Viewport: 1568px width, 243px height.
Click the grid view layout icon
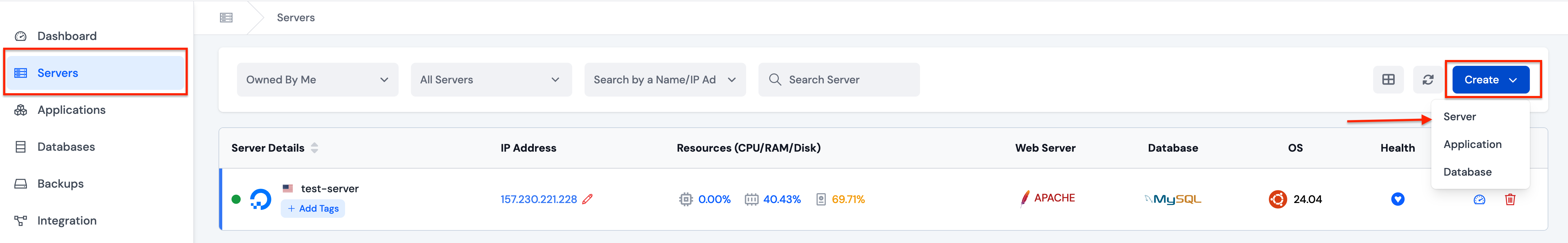[x=1388, y=80]
